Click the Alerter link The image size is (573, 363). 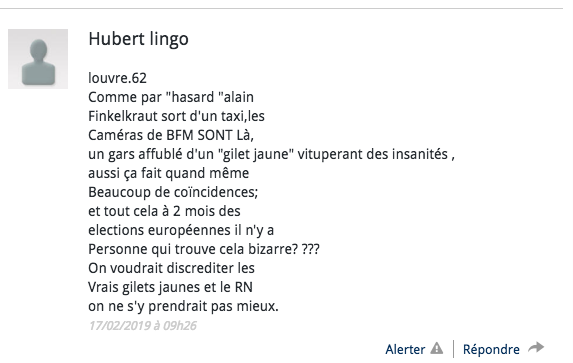coord(405,349)
